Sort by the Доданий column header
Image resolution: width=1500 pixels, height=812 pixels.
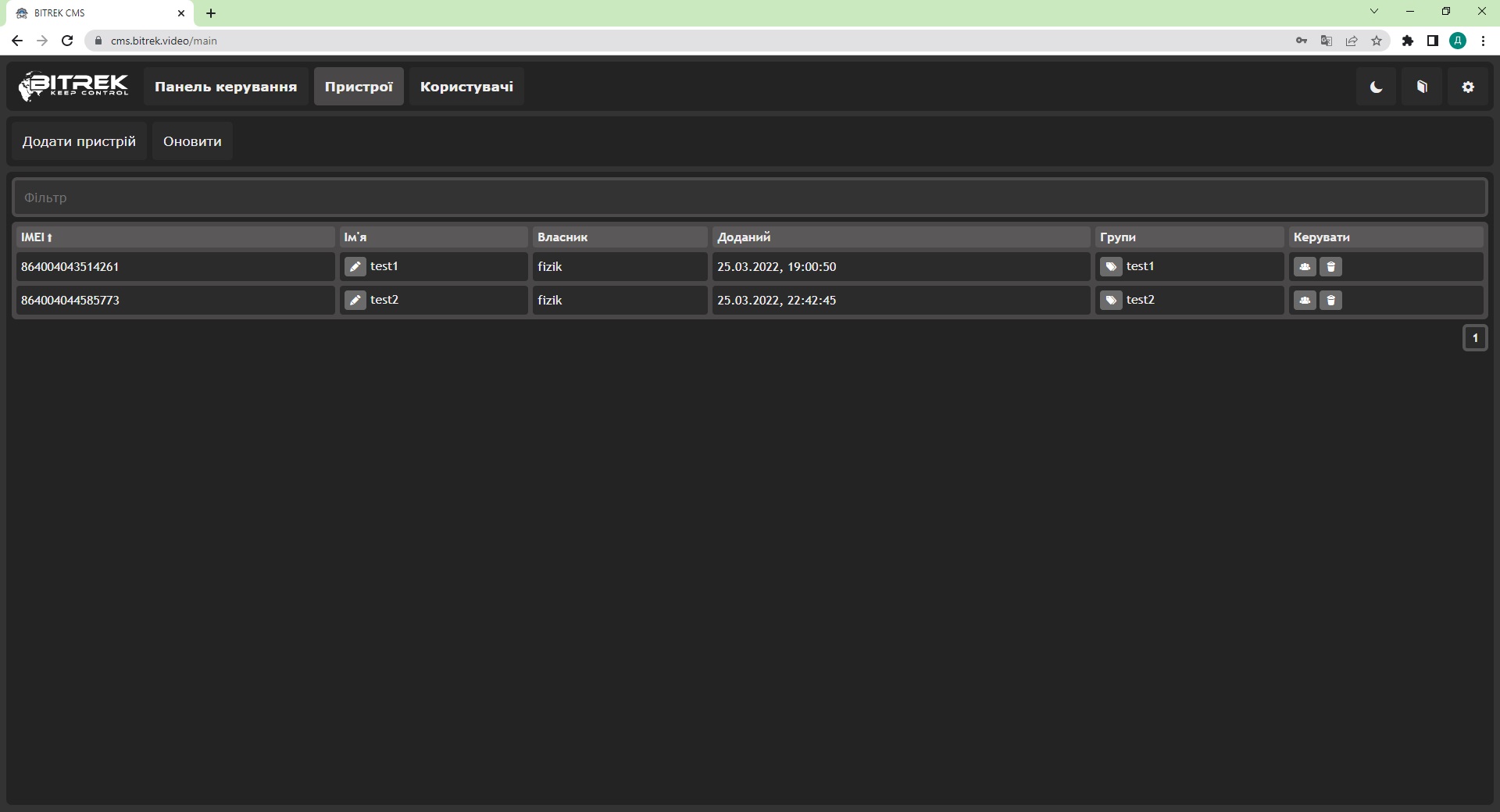pos(744,237)
